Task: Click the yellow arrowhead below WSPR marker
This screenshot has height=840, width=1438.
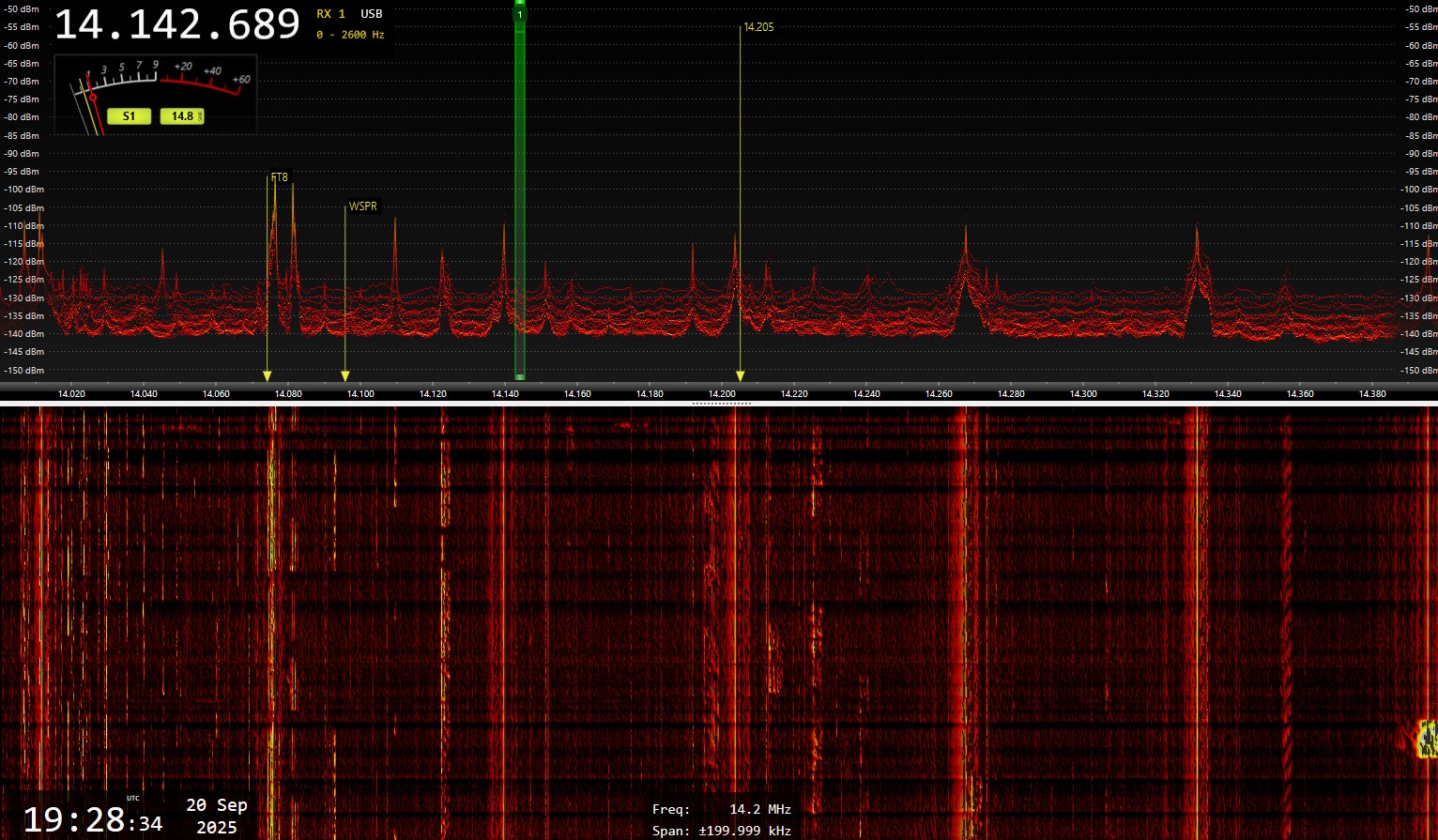Action: [345, 376]
